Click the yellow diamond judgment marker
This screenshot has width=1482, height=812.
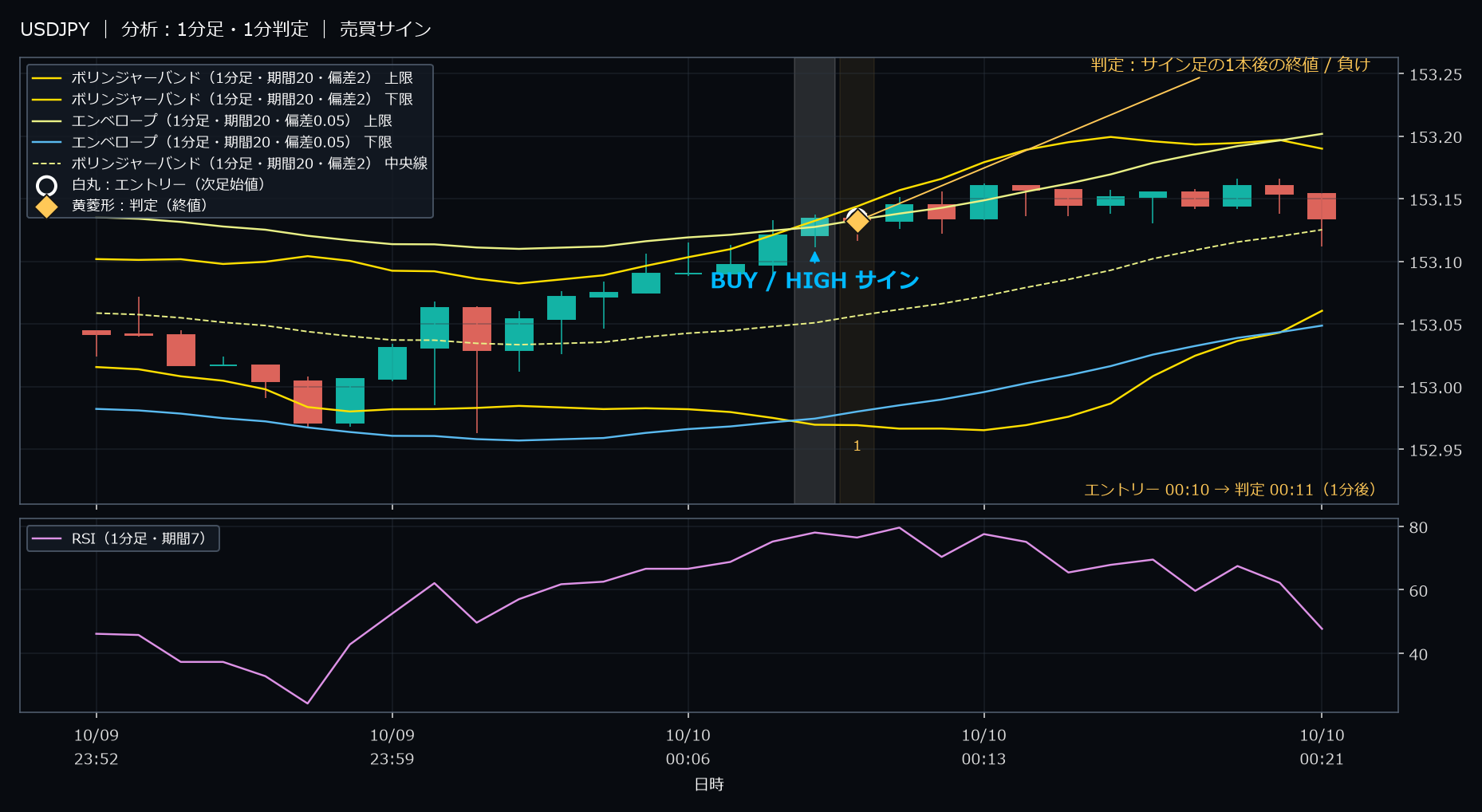[x=857, y=220]
